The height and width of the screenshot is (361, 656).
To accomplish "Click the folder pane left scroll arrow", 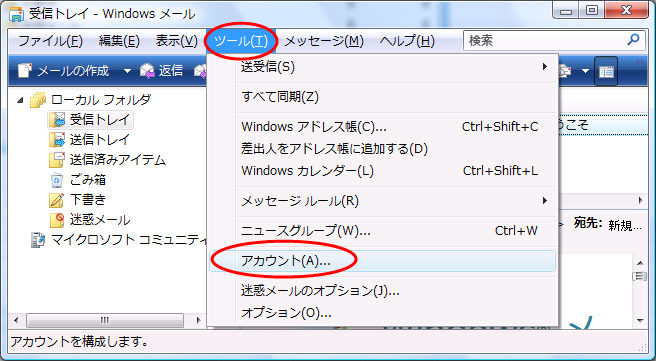I will pyautogui.click(x=16, y=321).
